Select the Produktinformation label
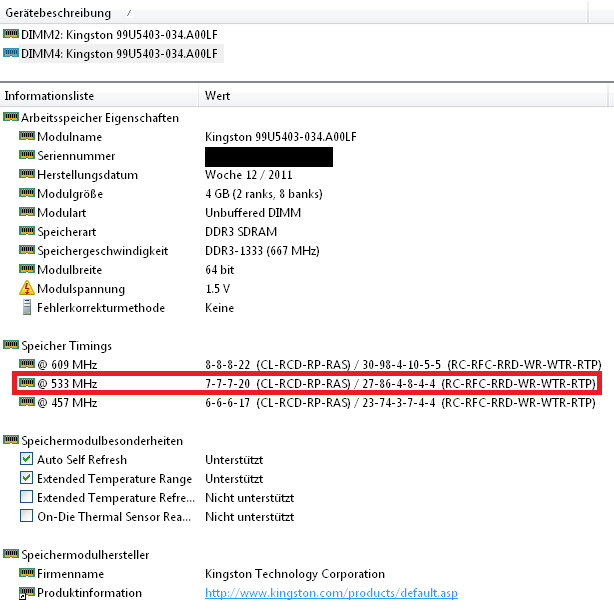This screenshot has height=612, width=614. pos(89,593)
